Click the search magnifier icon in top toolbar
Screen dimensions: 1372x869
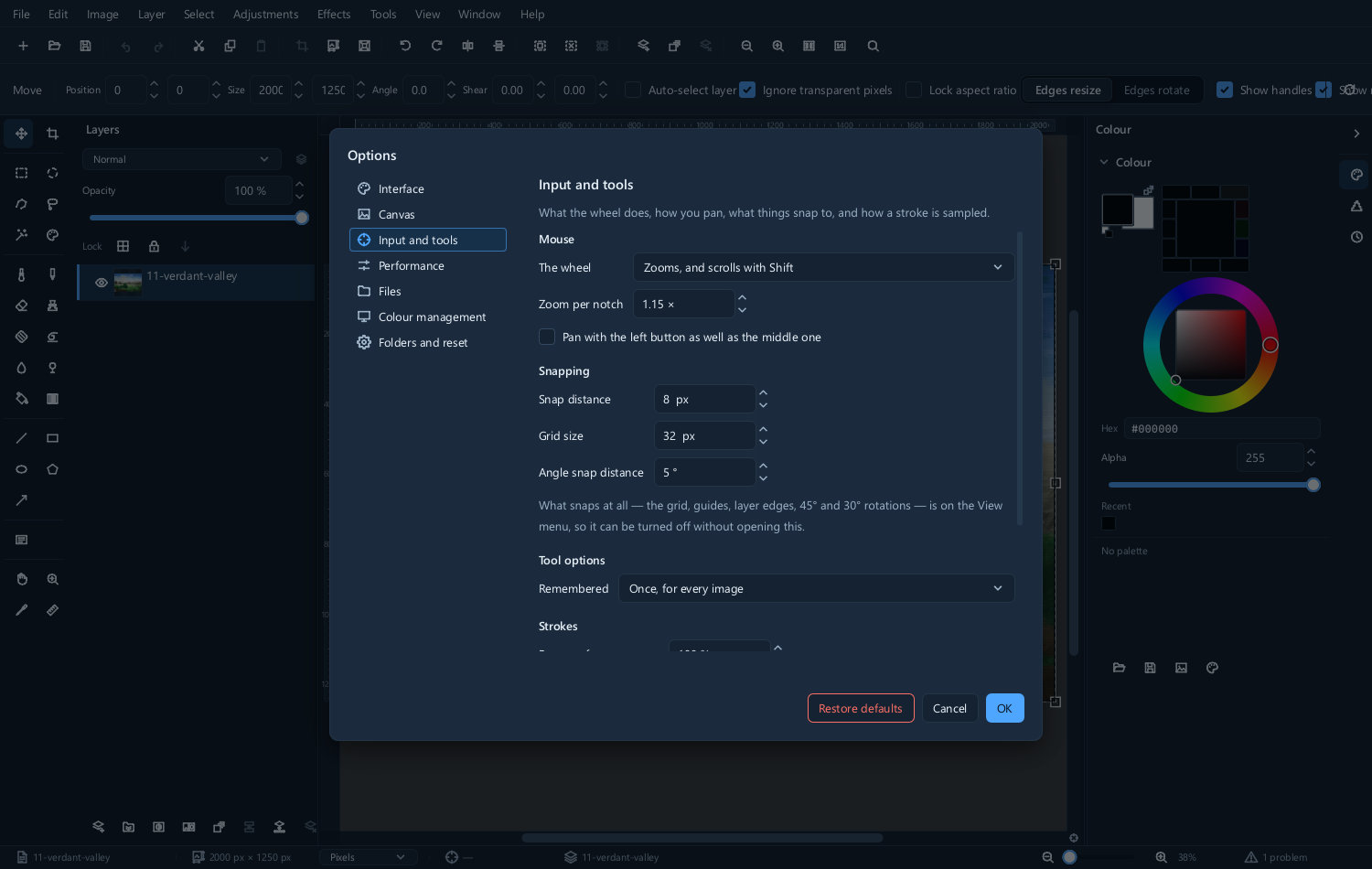(x=873, y=46)
